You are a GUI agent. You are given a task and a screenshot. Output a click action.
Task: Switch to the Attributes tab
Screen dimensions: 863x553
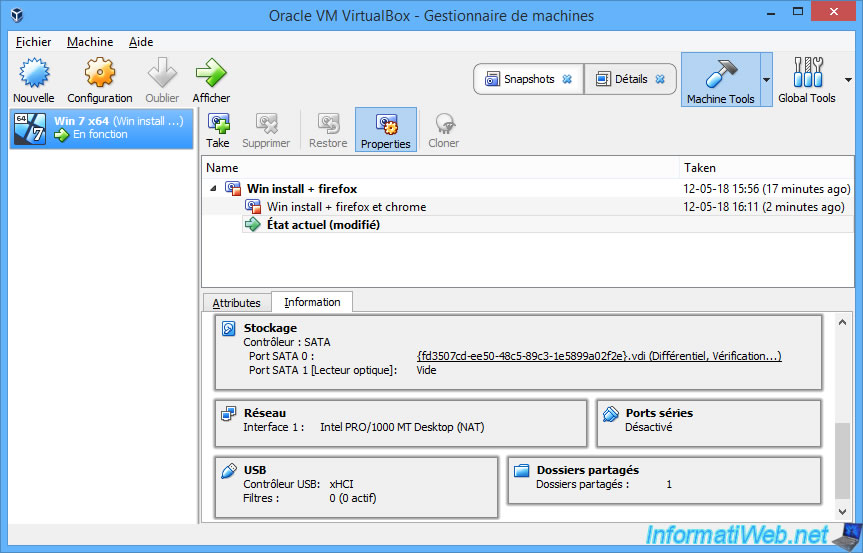click(236, 303)
